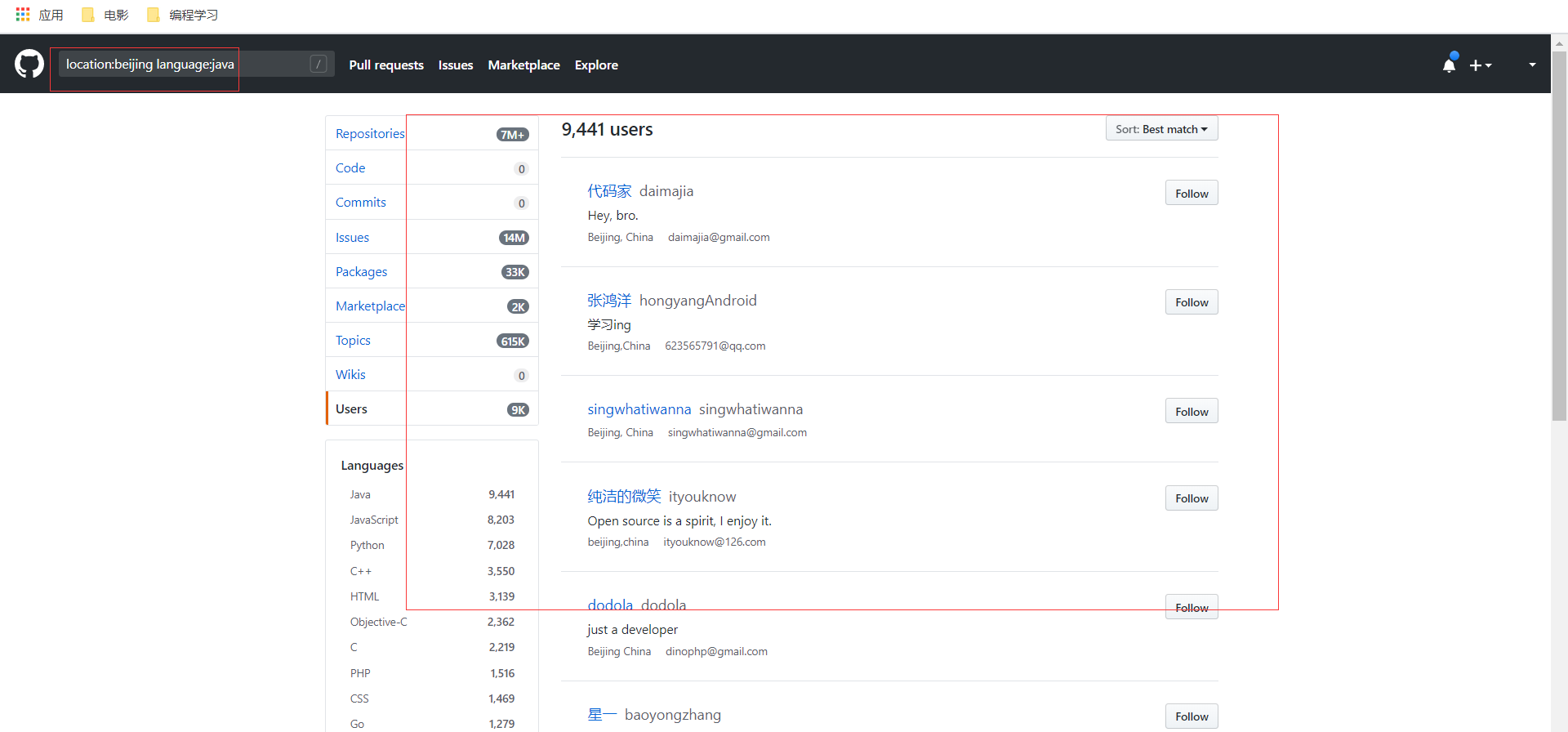Filter users by the C language row with 2,219
The image size is (1568, 732).
[432, 648]
